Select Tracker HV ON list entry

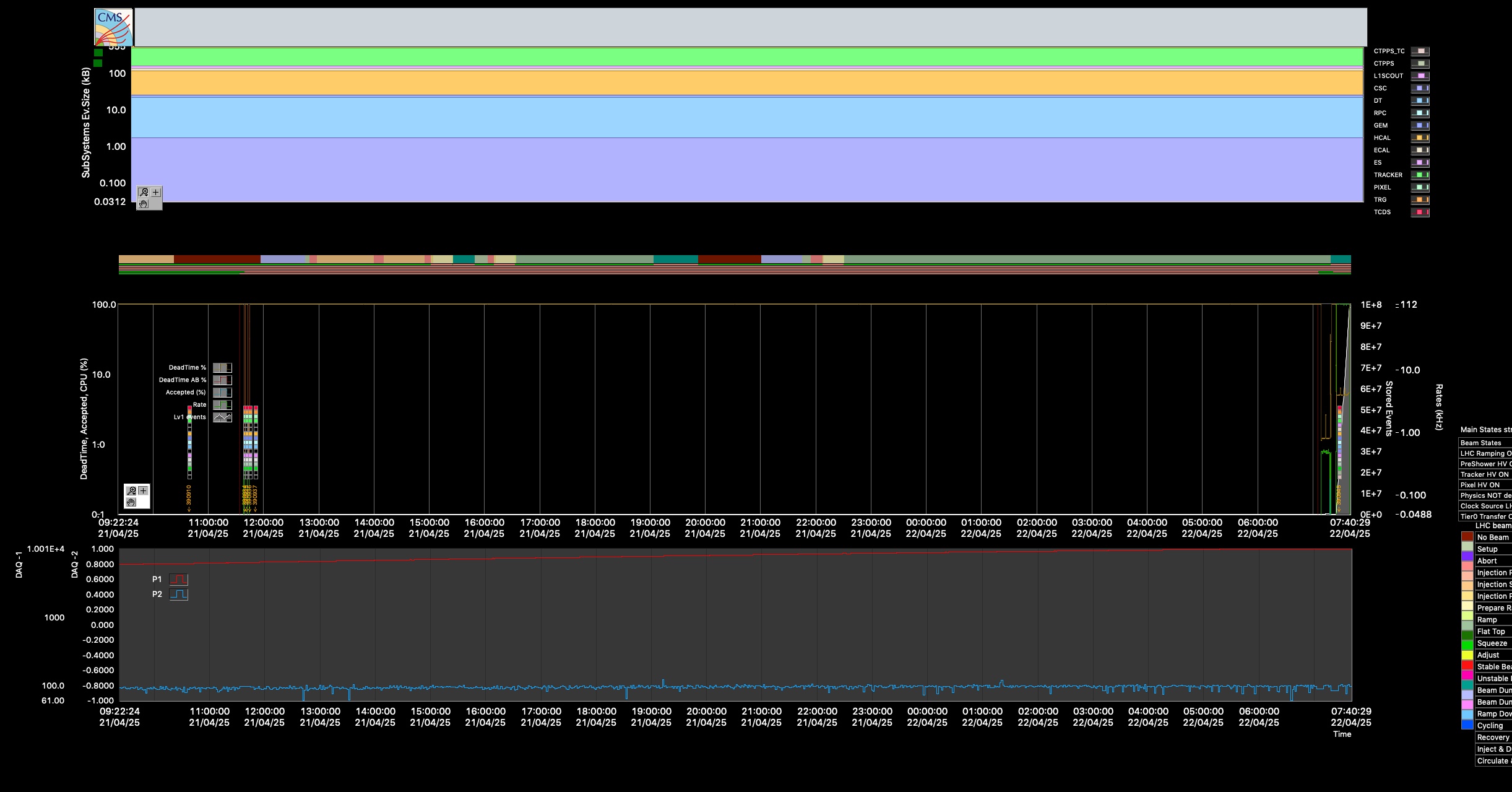tap(1485, 474)
